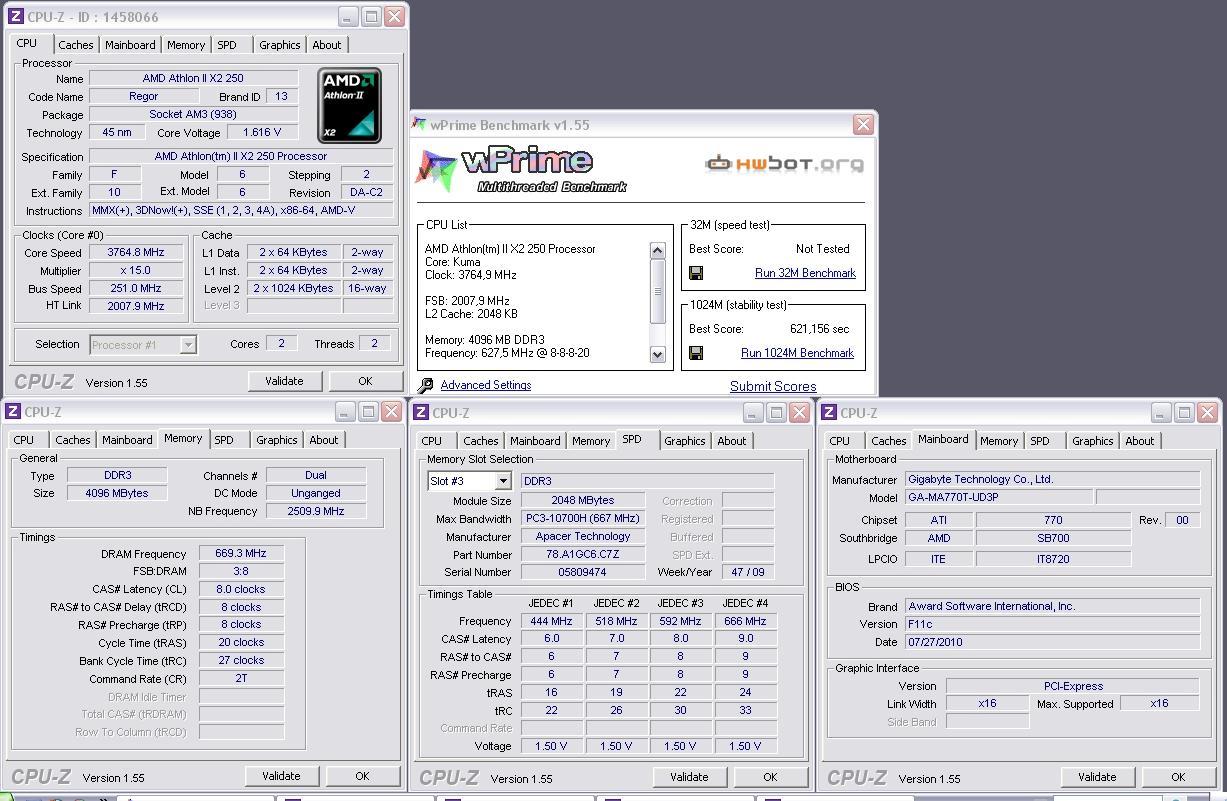This screenshot has height=801, width=1227.
Task: Click the mainboard Model GA-MA770T-UD3P field
Action: tap(998, 497)
